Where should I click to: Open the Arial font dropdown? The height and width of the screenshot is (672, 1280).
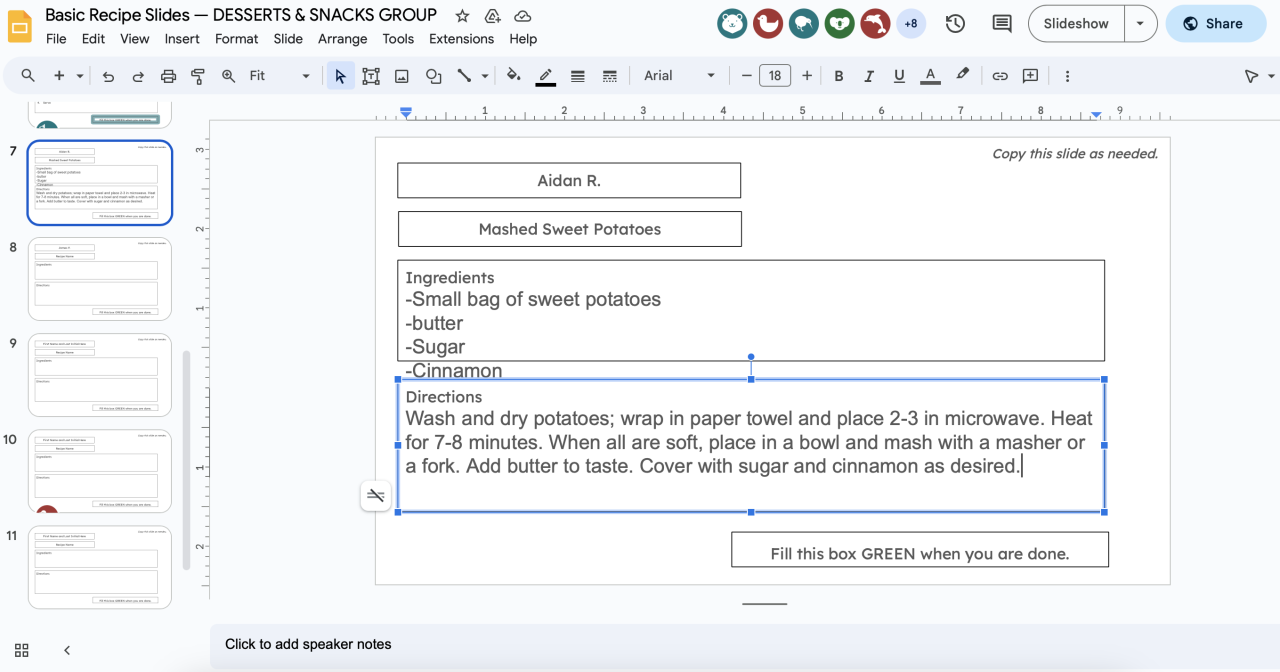[x=680, y=76]
